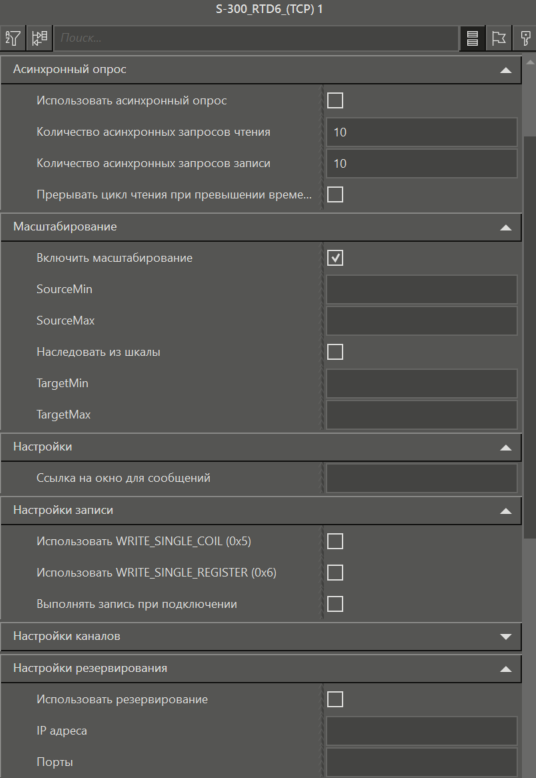Click the vertical scrollbar thumb
Viewport: 536px width, 778px height.
point(530,337)
